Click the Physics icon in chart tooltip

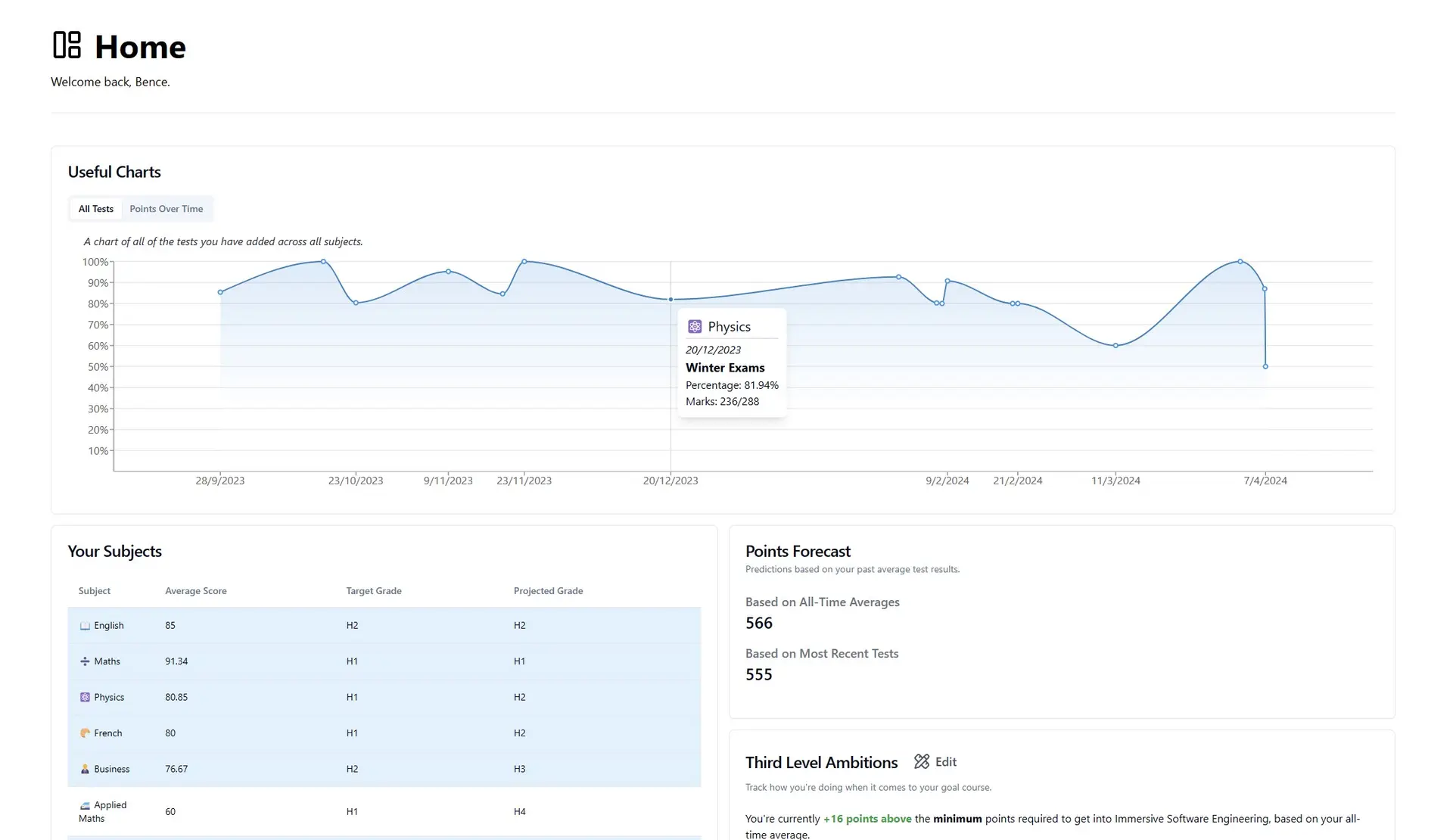click(x=695, y=327)
